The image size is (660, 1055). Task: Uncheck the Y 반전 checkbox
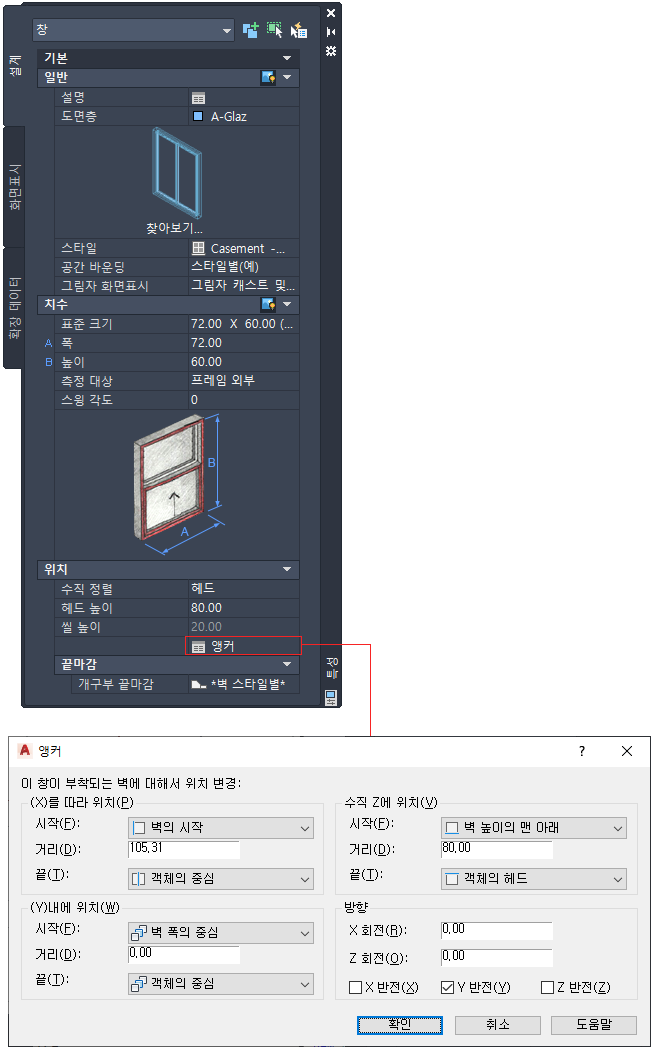(447, 987)
